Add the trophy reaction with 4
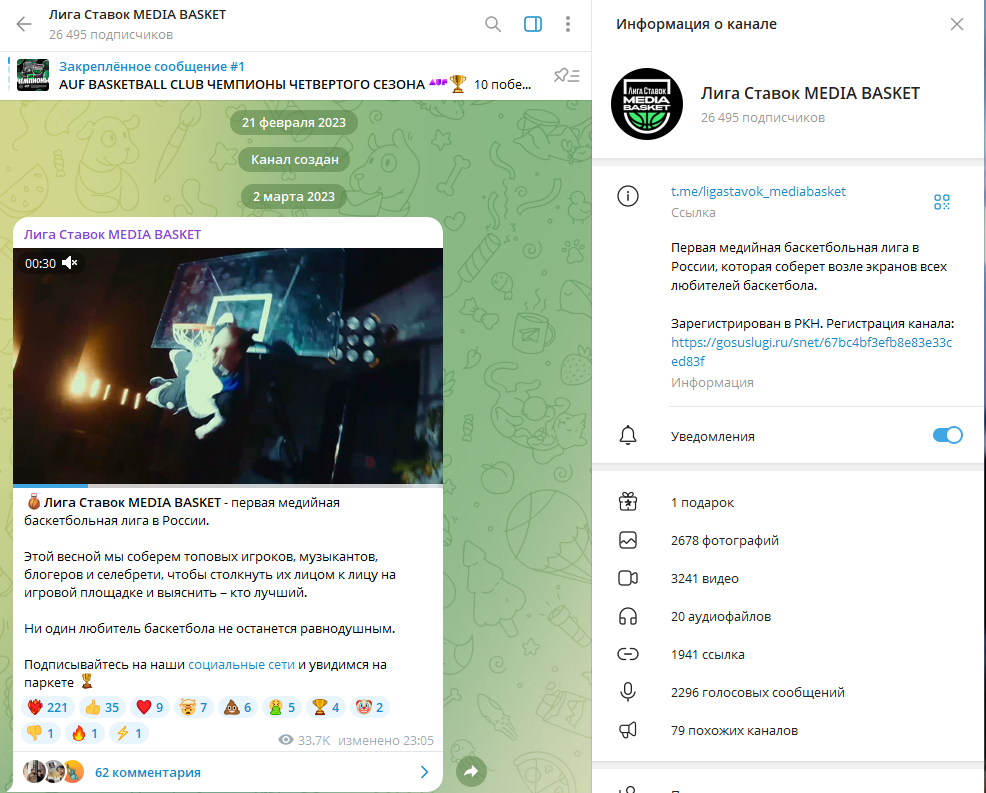Viewport: 986px width, 793px height. pos(326,707)
